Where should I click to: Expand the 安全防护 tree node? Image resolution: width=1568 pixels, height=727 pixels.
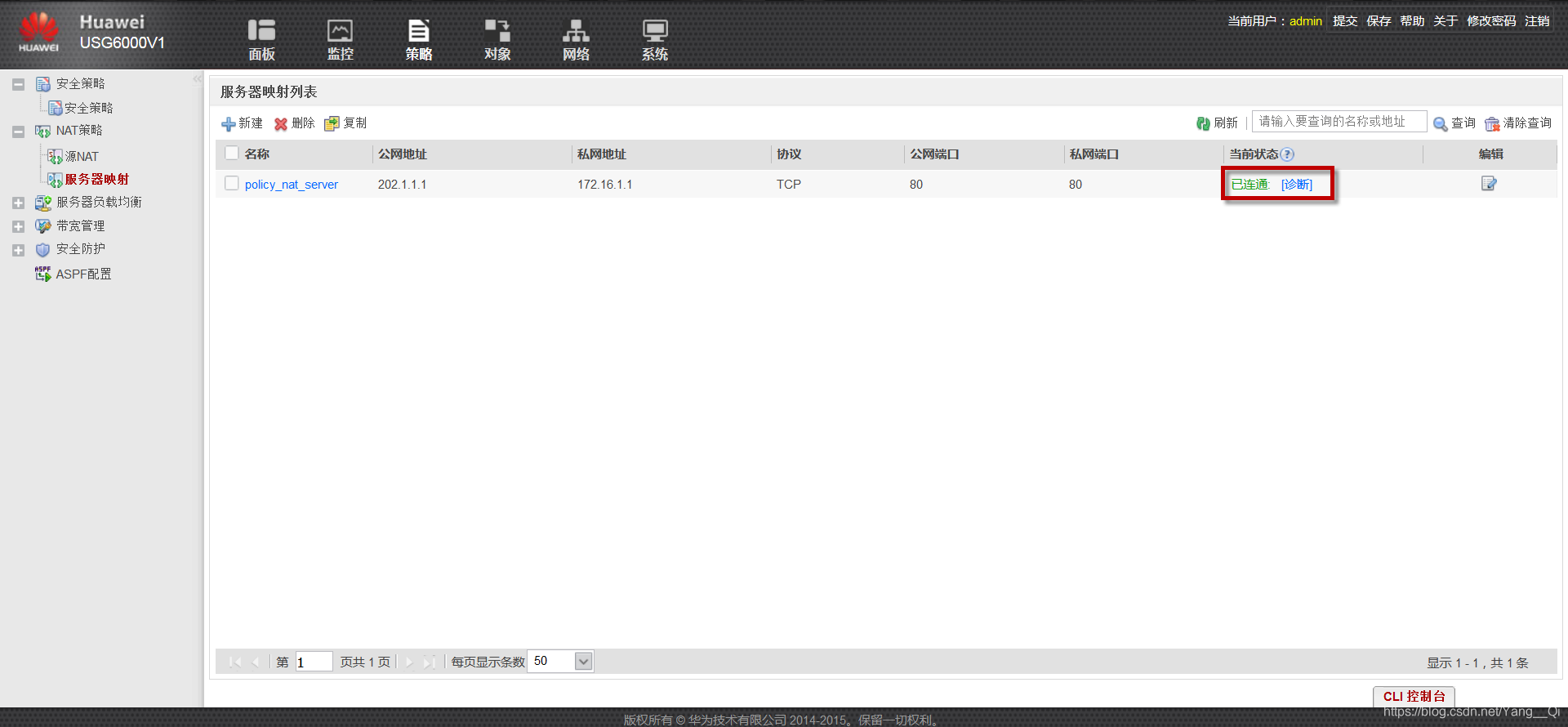[x=18, y=250]
